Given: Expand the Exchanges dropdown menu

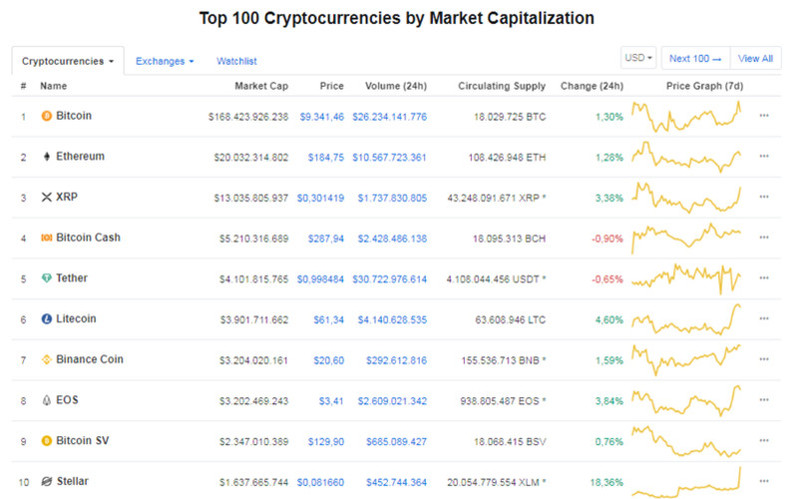Looking at the screenshot, I should (x=164, y=61).
